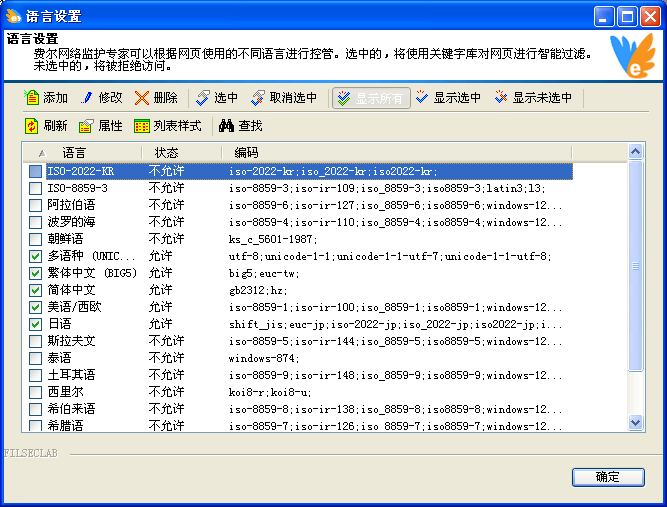Click the 修改 (Modify) pencil icon

click(87, 98)
